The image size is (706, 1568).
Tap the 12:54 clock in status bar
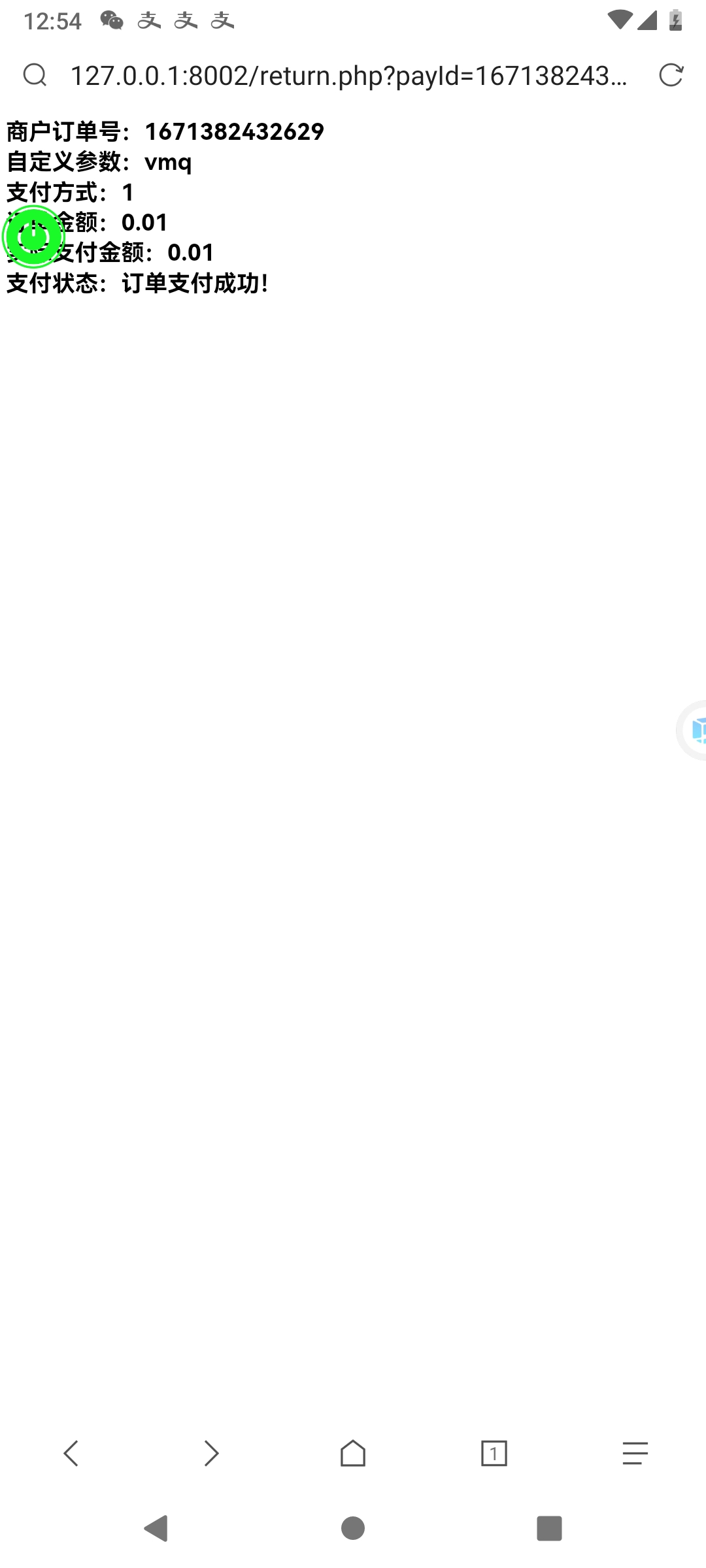tap(52, 21)
